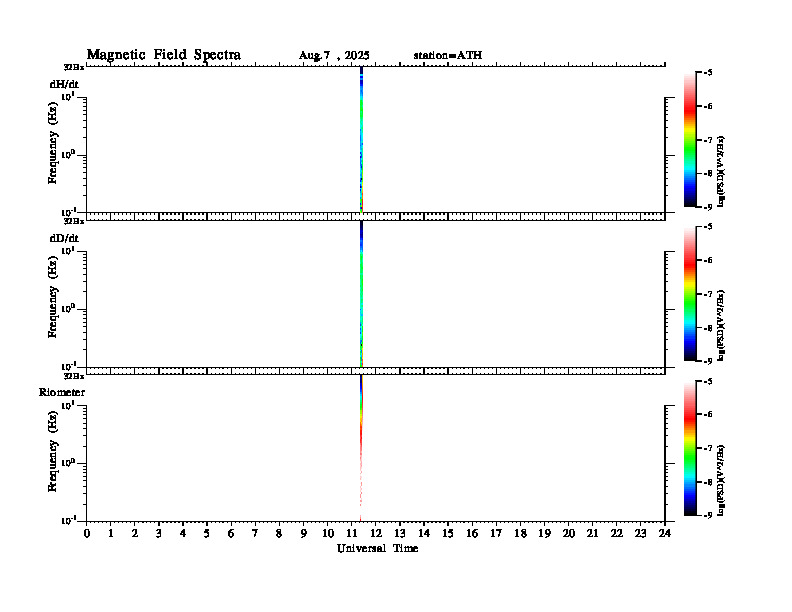The height and width of the screenshot is (612, 792).
Task: Click hour "14" on the Universal Time axis
Action: [x=424, y=533]
